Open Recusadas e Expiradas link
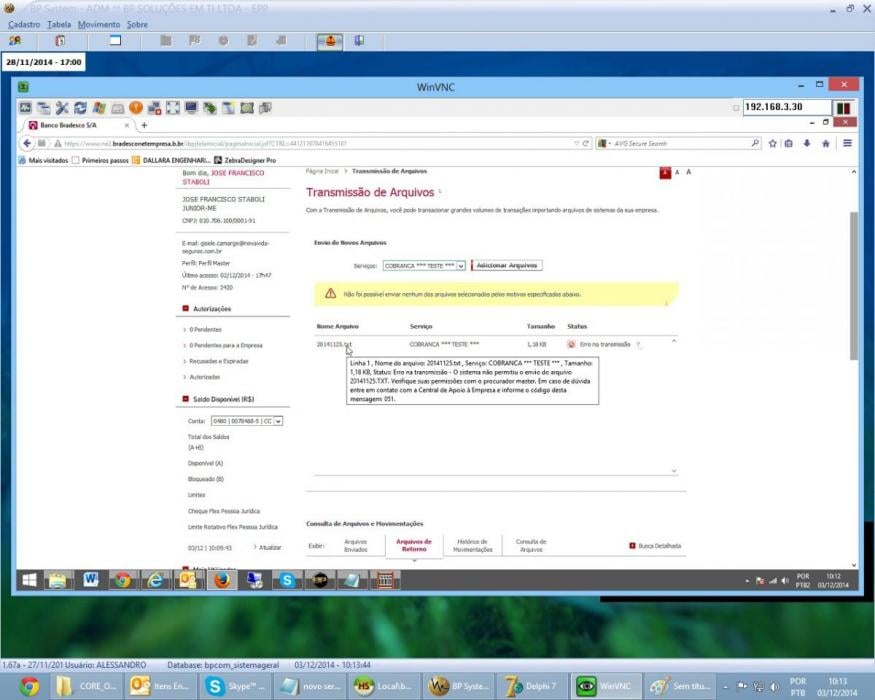 click(218, 361)
